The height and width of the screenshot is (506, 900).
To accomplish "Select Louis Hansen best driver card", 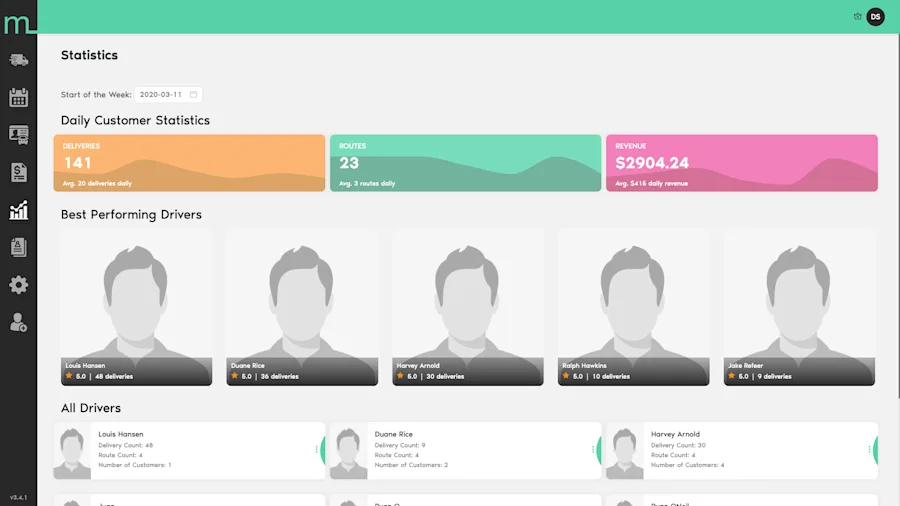I will pos(137,308).
